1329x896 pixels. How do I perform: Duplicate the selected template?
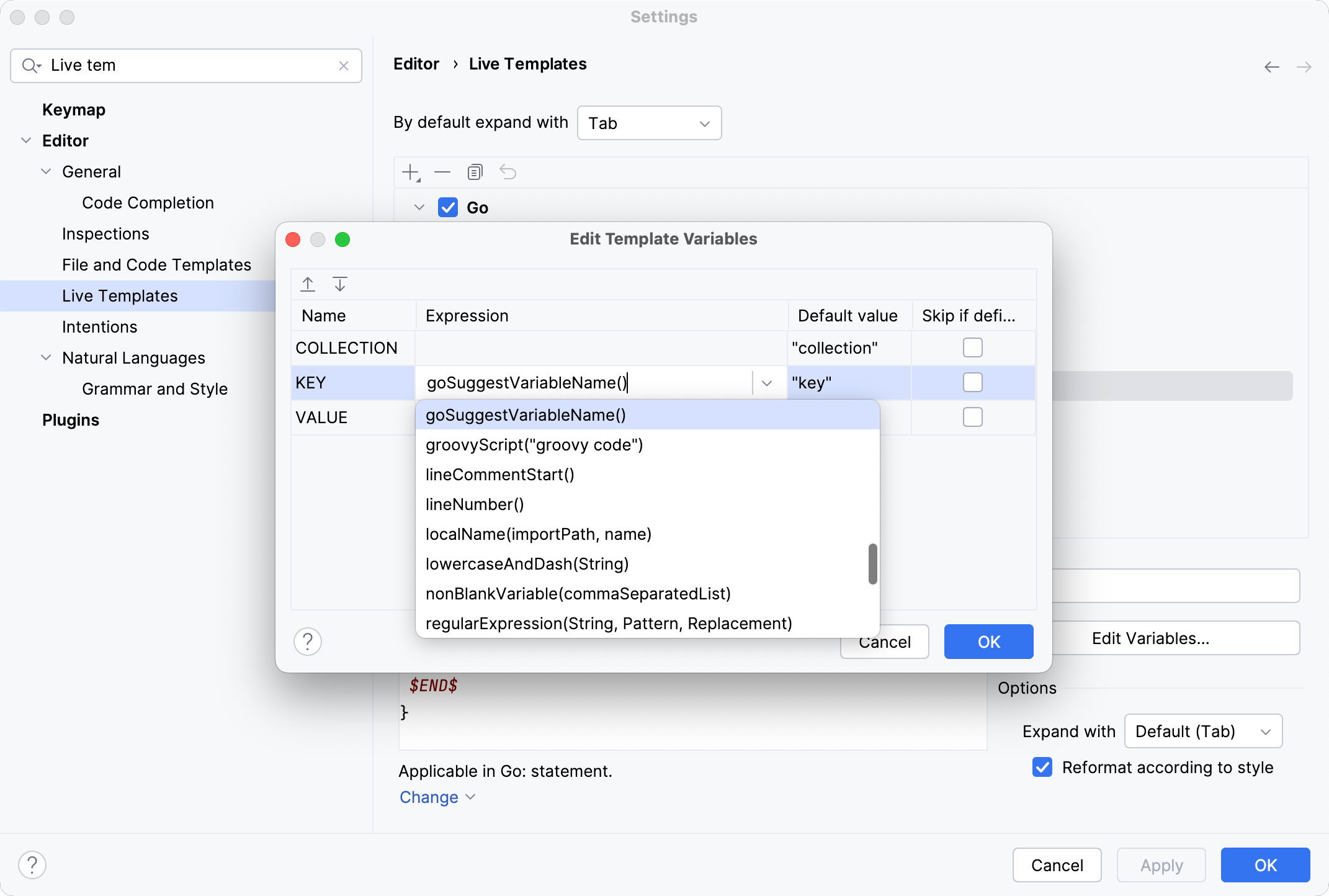coord(475,172)
